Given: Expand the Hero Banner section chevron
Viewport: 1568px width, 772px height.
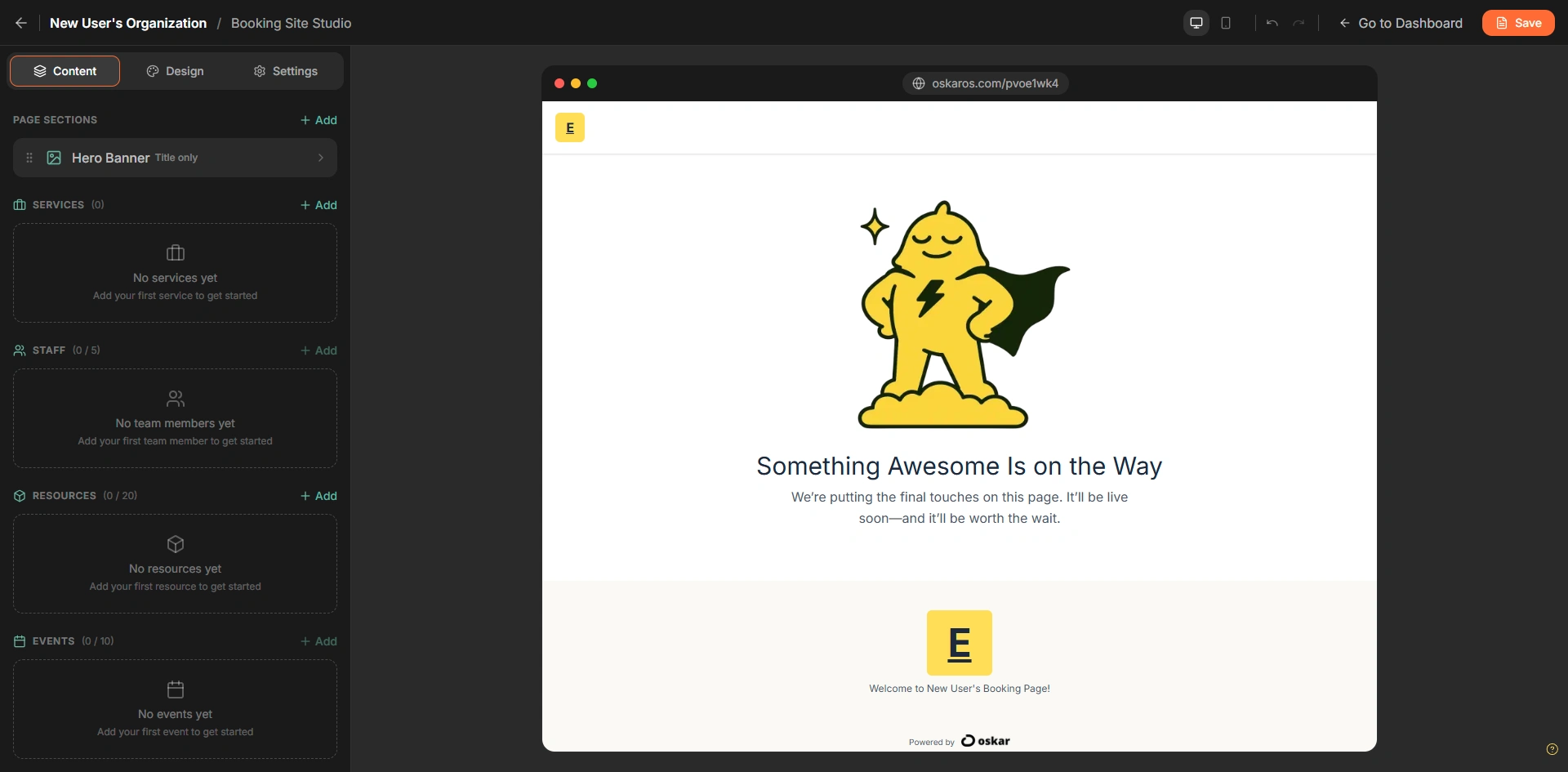Looking at the screenshot, I should [321, 158].
